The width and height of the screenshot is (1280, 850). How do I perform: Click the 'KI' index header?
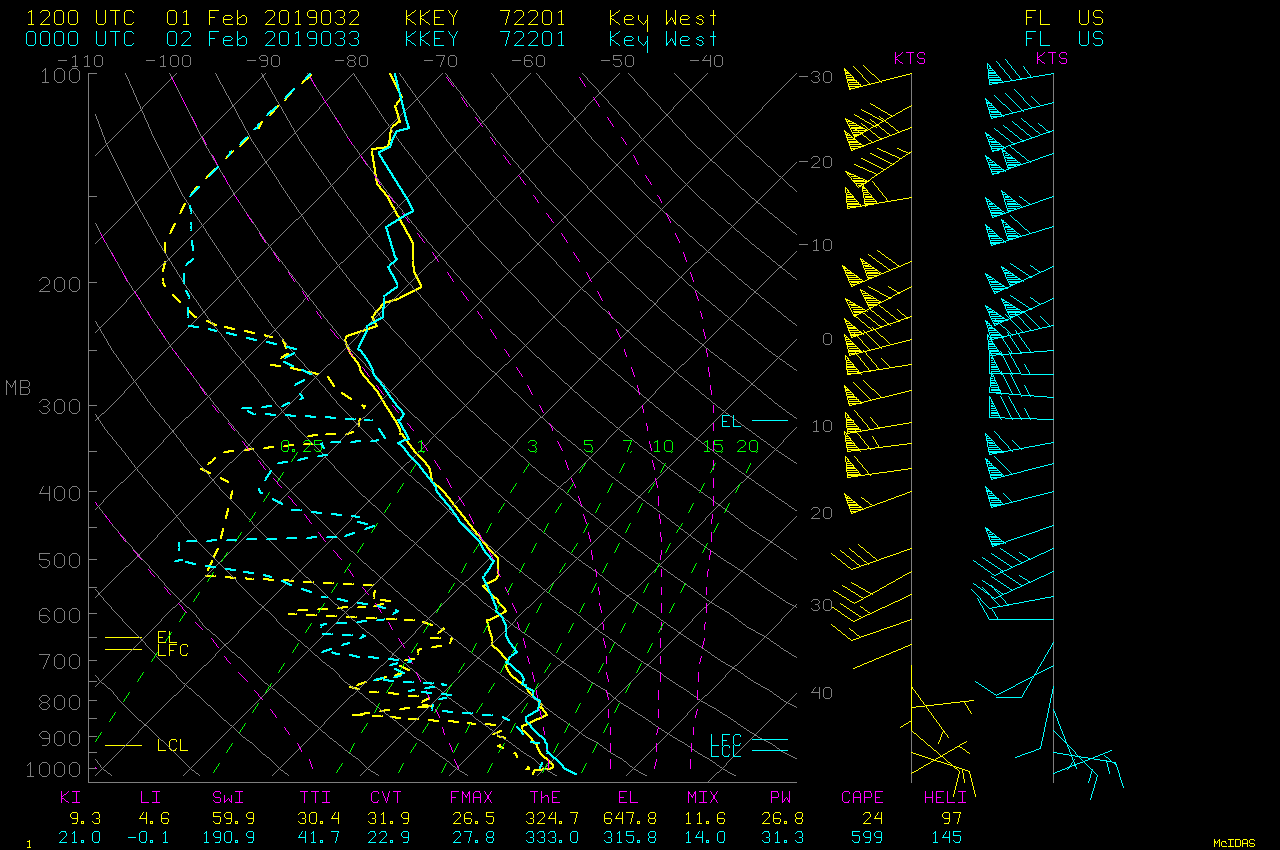click(x=70, y=798)
